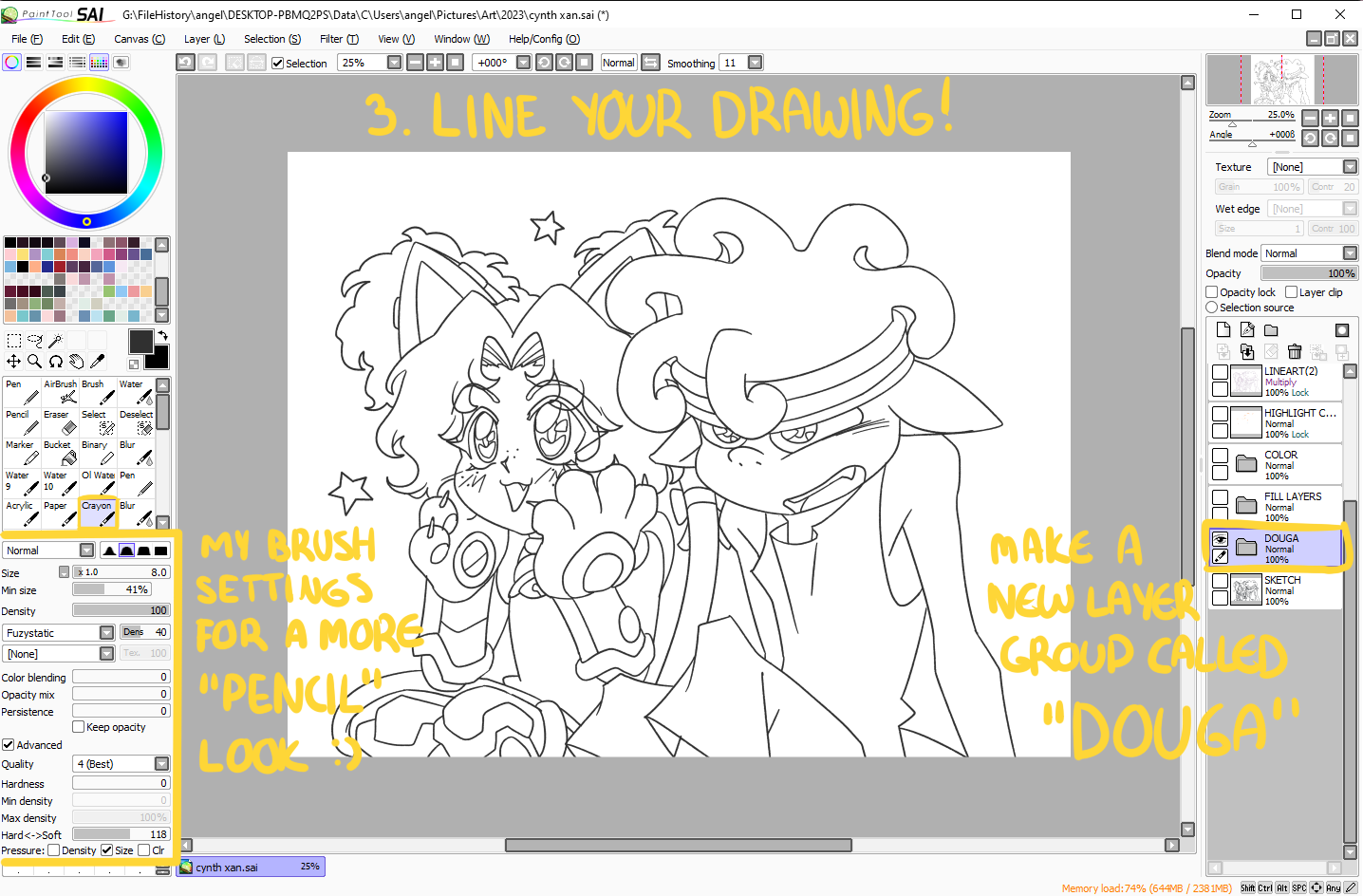Image resolution: width=1363 pixels, height=896 pixels.
Task: Select the Eyedropper color picker tool
Action: tap(97, 362)
